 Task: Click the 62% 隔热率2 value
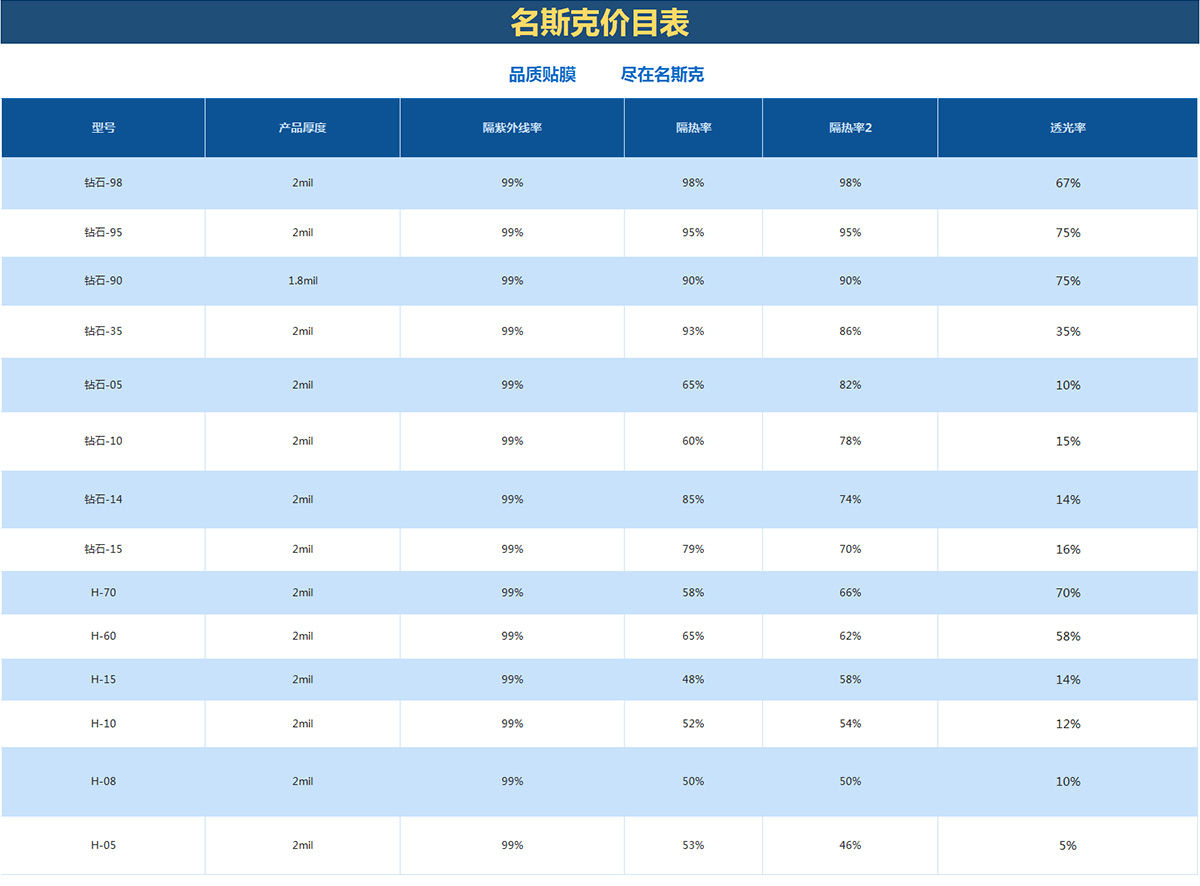[850, 636]
